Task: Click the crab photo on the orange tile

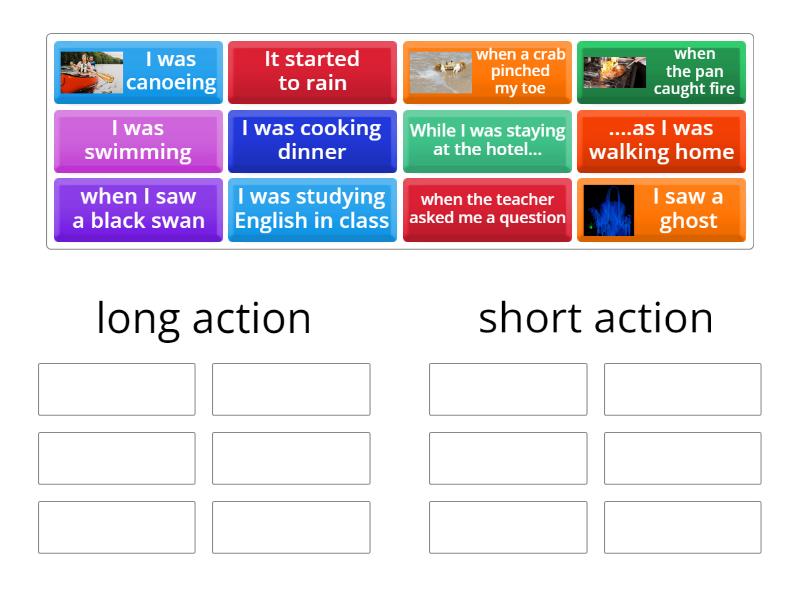Action: [x=440, y=72]
